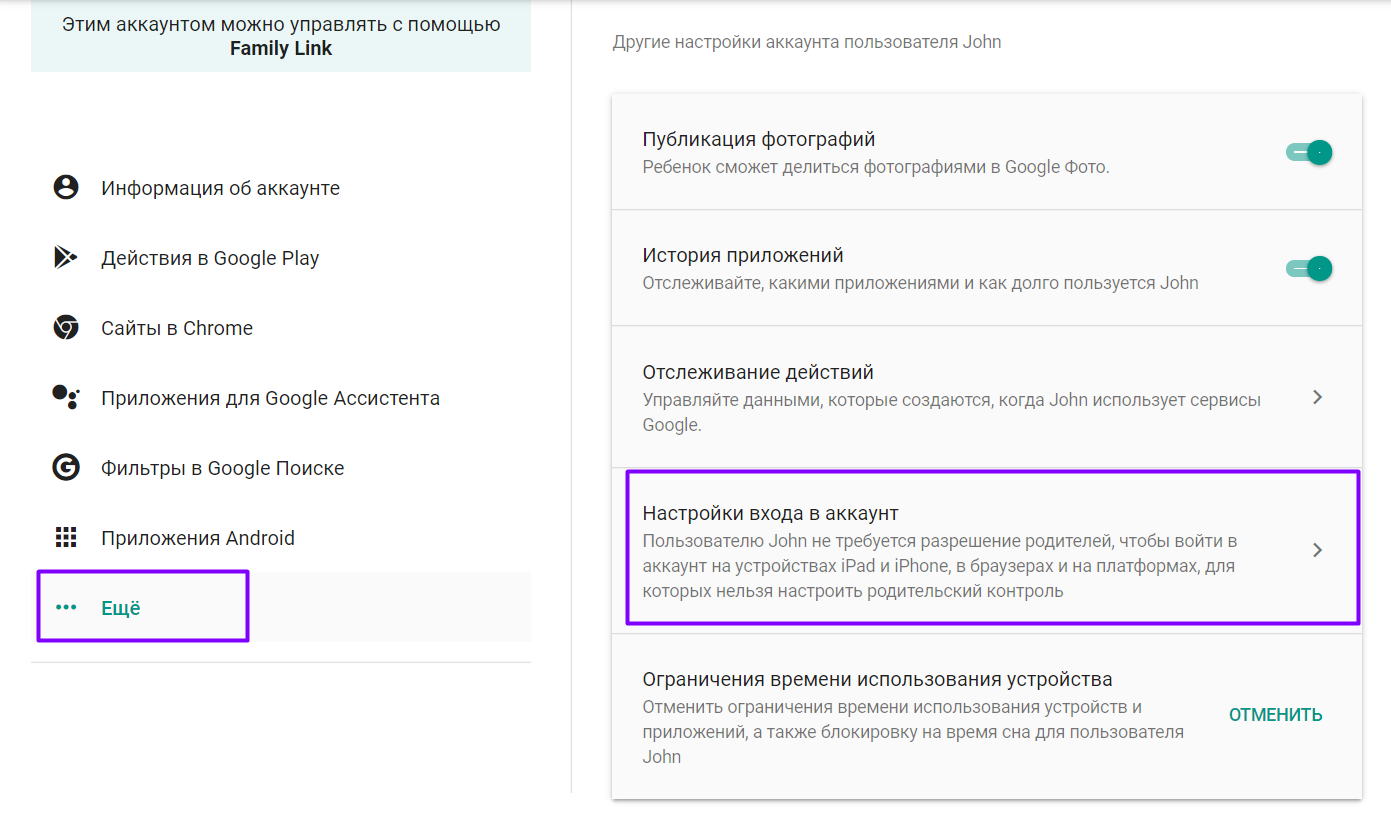Click the Google Search G icon
Viewport: 1391px width, 823px height.
(x=66, y=468)
